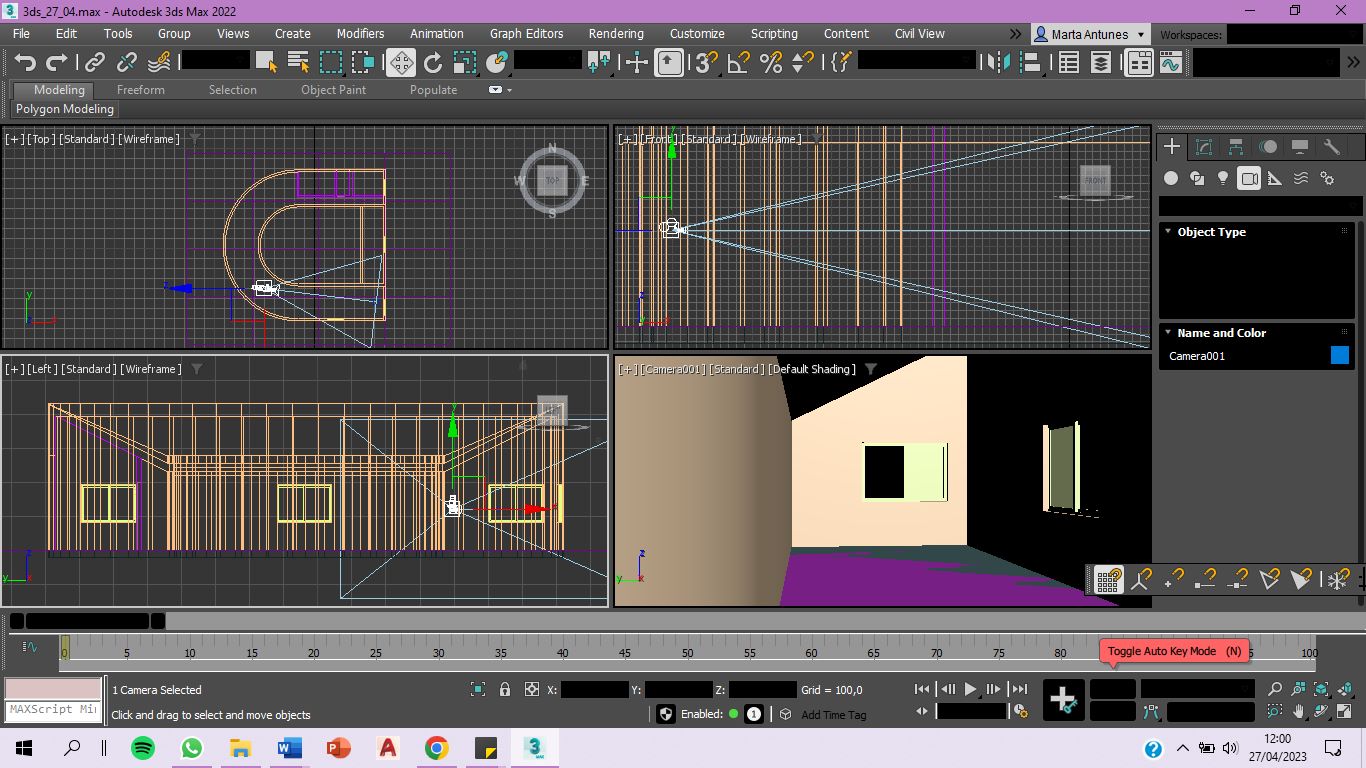Click the time slider at frame 0
This screenshot has width=1366, height=768.
click(65, 649)
